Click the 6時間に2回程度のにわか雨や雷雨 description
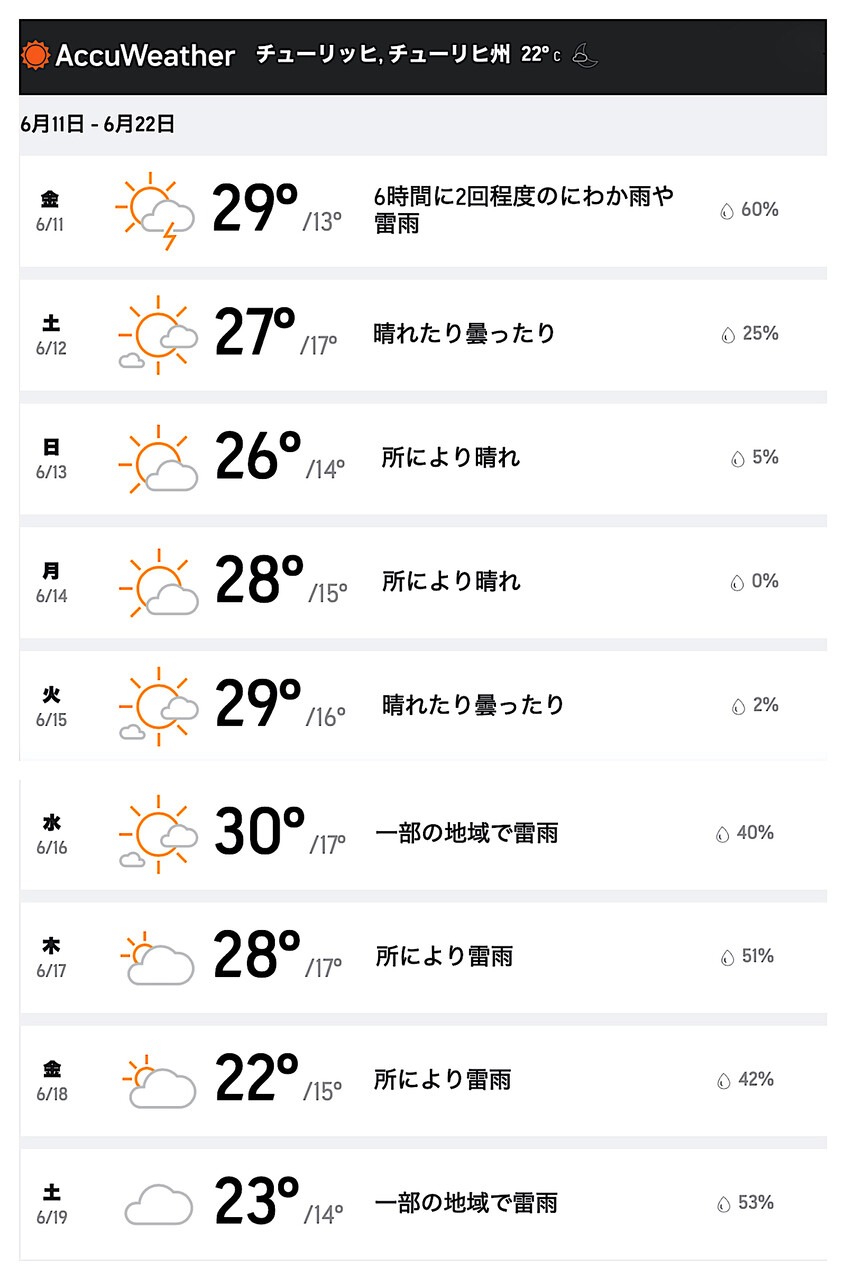The width and height of the screenshot is (846, 1280). (x=524, y=210)
